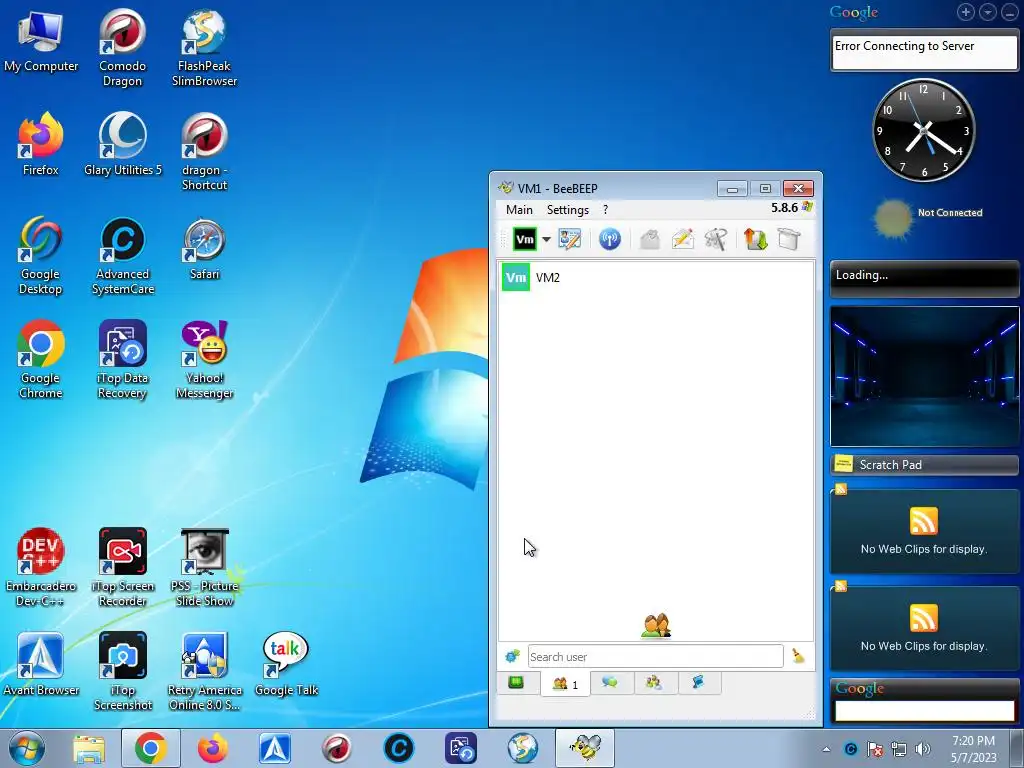Minimize the Google sidebar with the minus button
The width and height of the screenshot is (1024, 768).
pos(1009,12)
